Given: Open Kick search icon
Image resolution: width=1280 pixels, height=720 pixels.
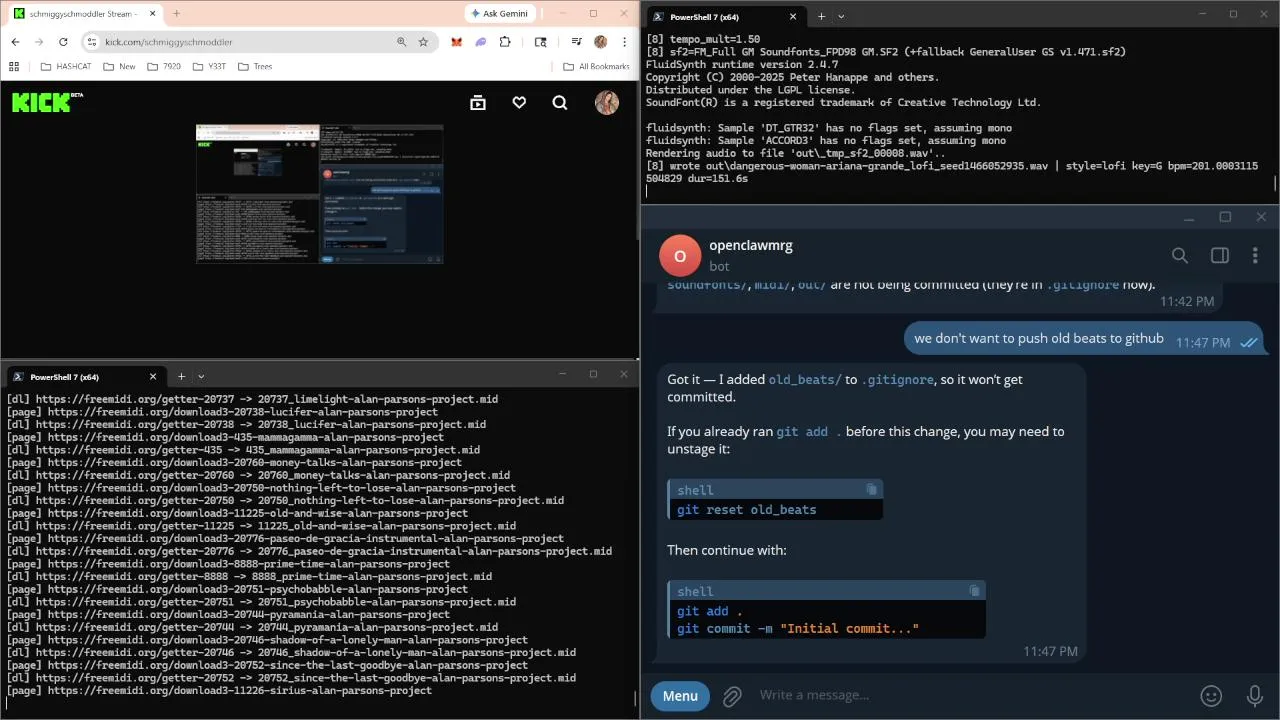Looking at the screenshot, I should (x=560, y=102).
